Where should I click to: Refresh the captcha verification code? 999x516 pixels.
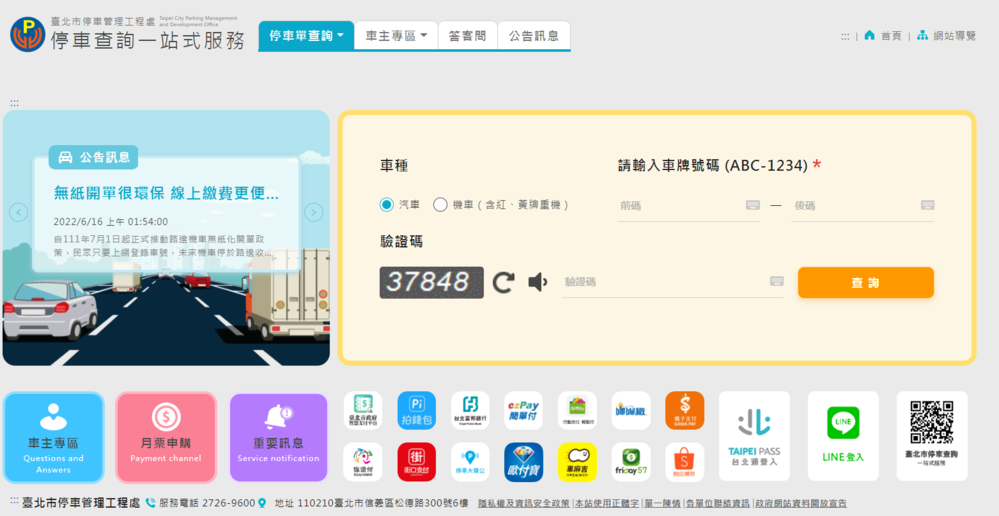[503, 282]
